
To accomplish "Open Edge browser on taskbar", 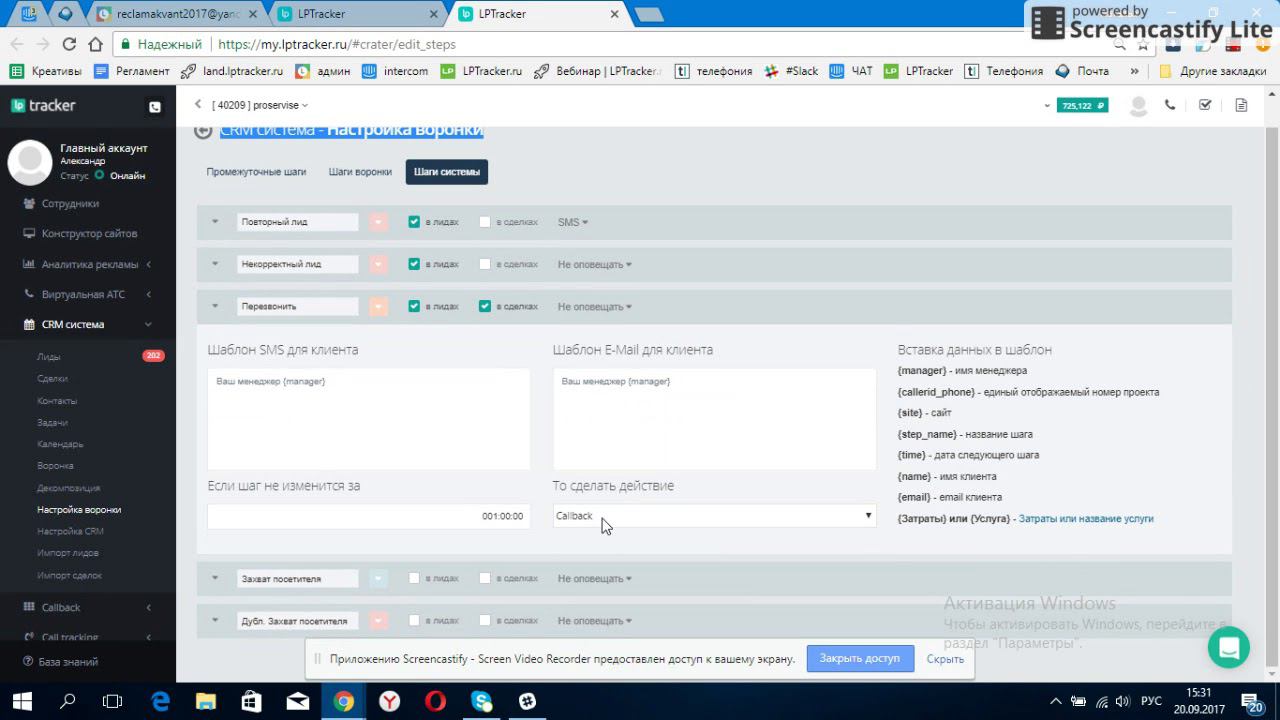I will (160, 702).
